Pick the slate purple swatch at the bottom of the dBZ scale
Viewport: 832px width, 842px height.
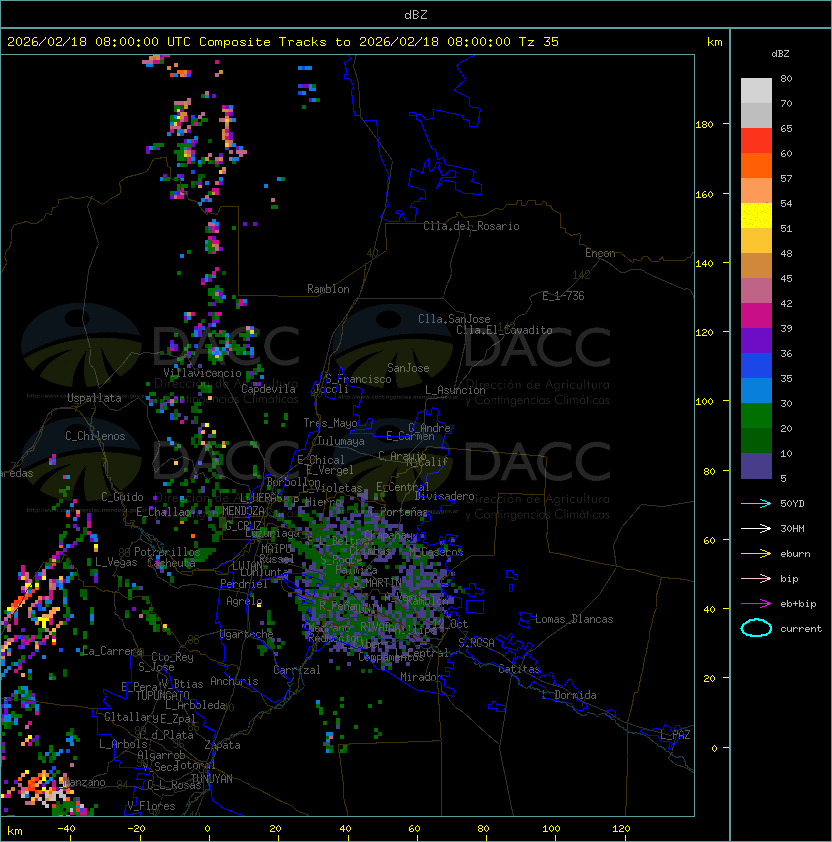coord(756,466)
